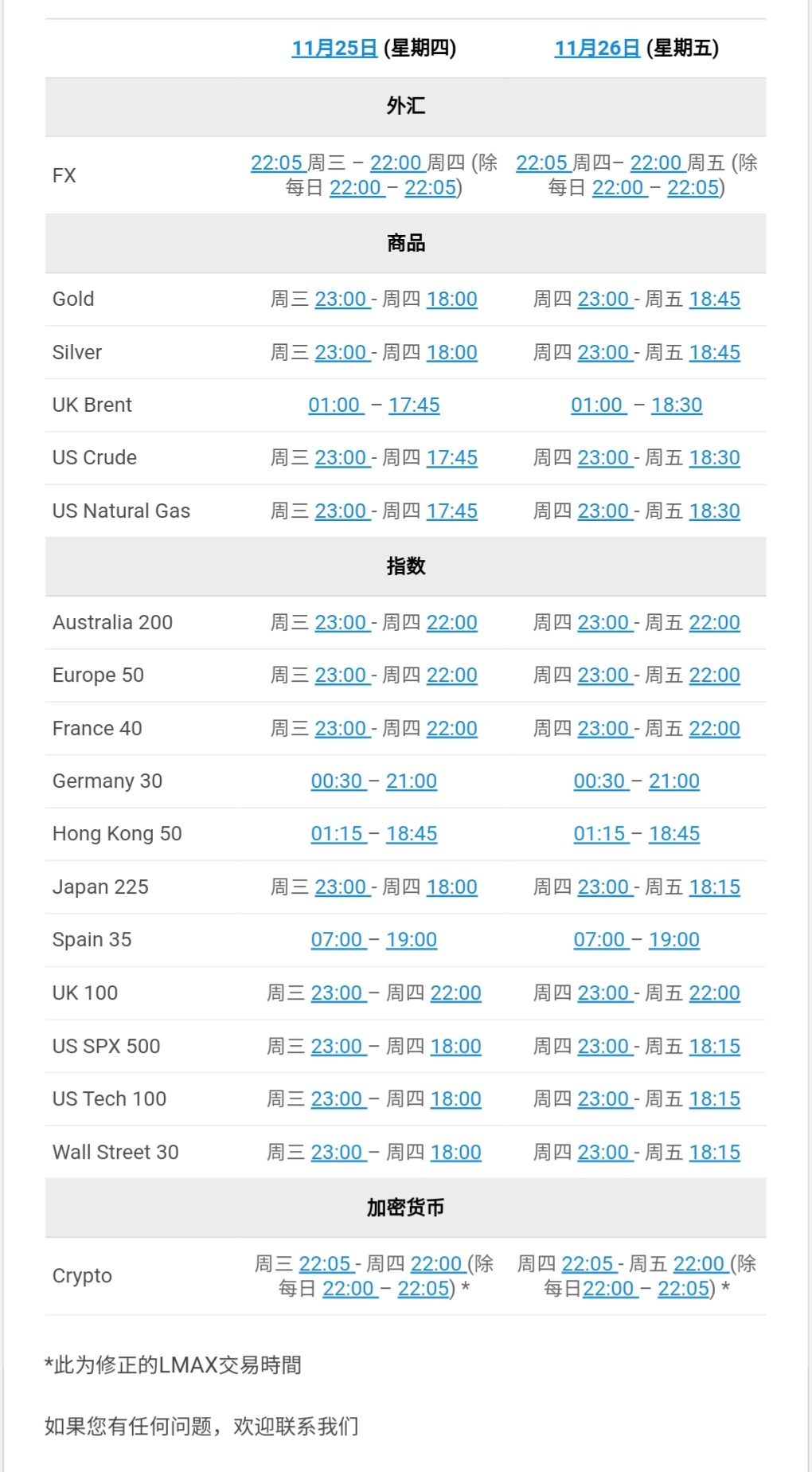The image size is (812, 1472).
Task: Click the 商品 section header
Action: [x=405, y=244]
